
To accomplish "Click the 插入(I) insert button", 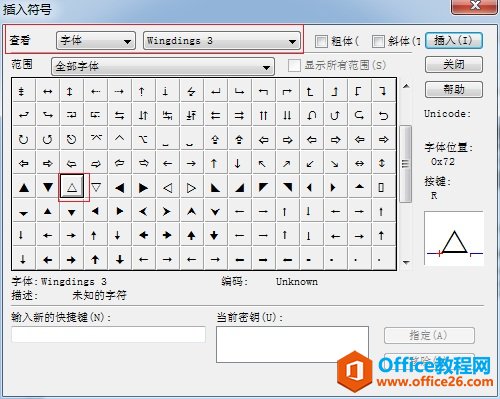I will [x=454, y=41].
